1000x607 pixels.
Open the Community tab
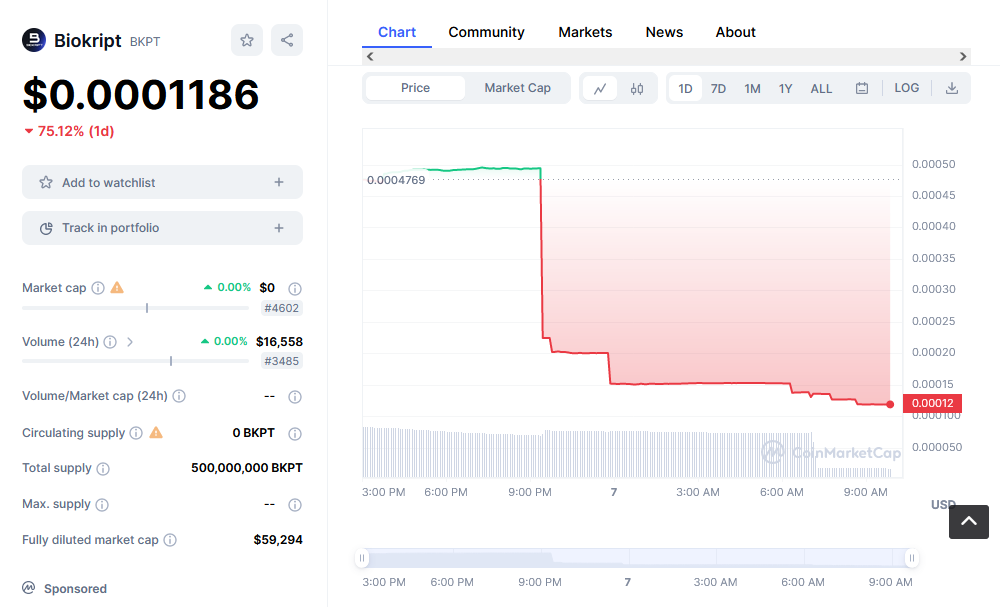coord(486,32)
